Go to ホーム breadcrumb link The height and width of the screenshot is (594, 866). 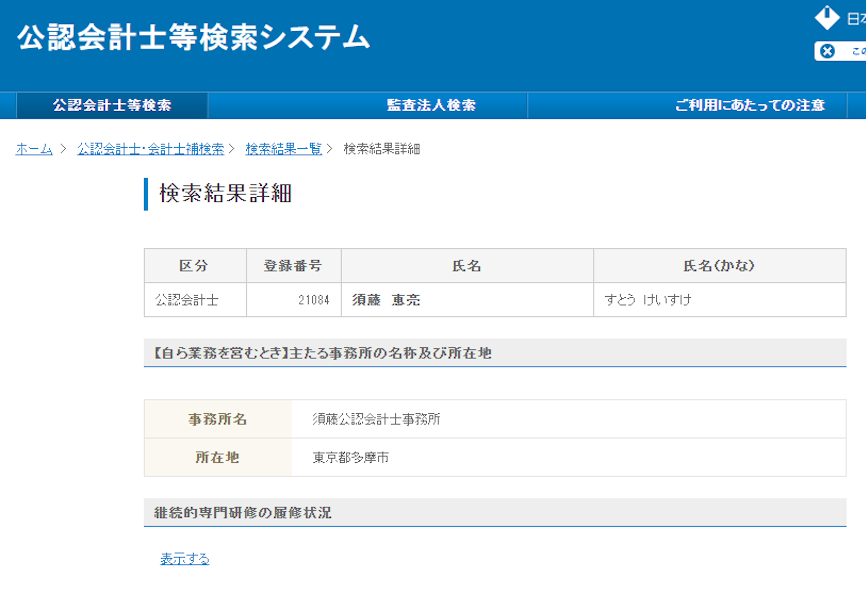(x=34, y=149)
